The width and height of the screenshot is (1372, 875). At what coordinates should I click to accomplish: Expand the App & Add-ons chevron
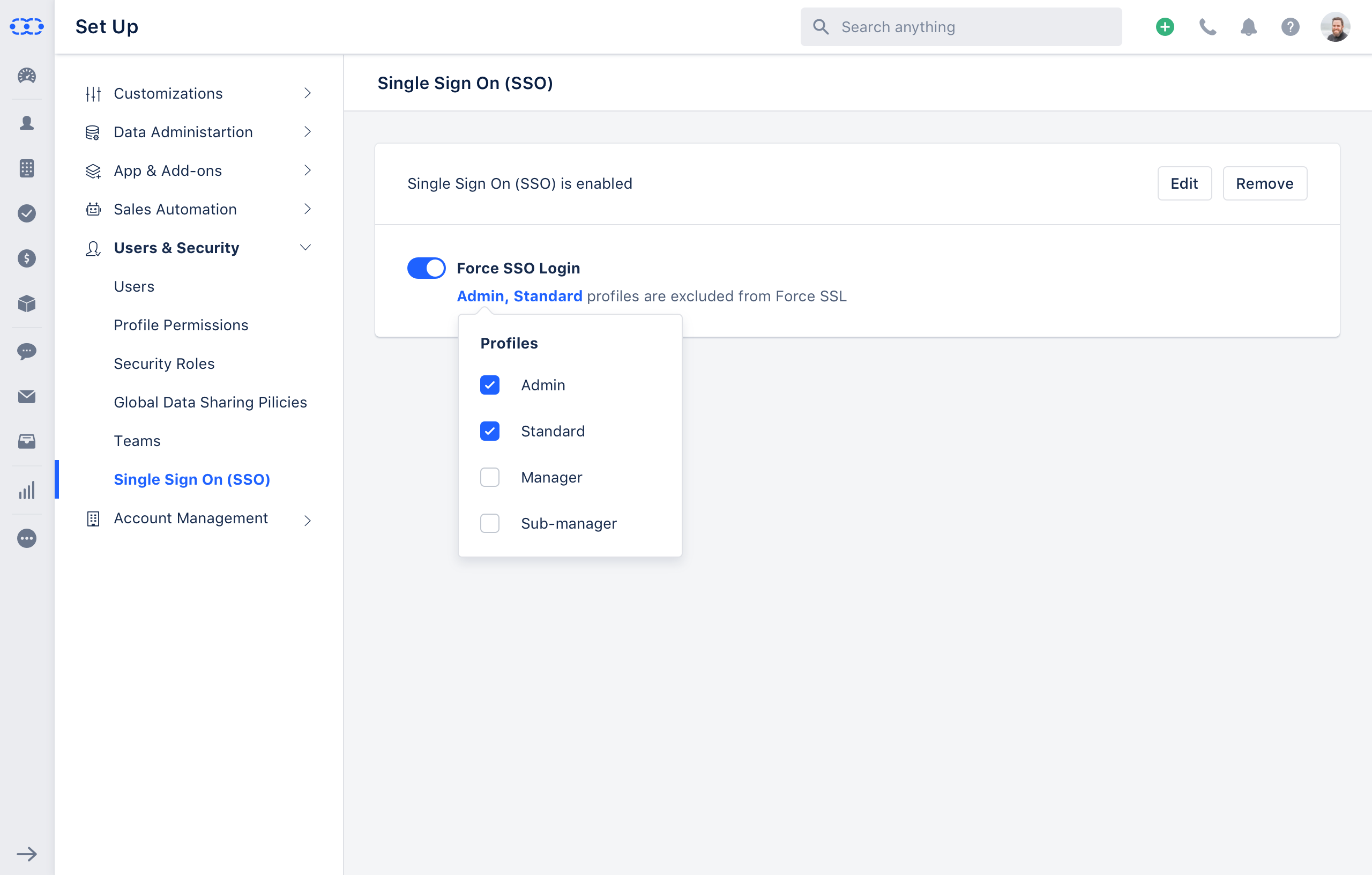(307, 170)
